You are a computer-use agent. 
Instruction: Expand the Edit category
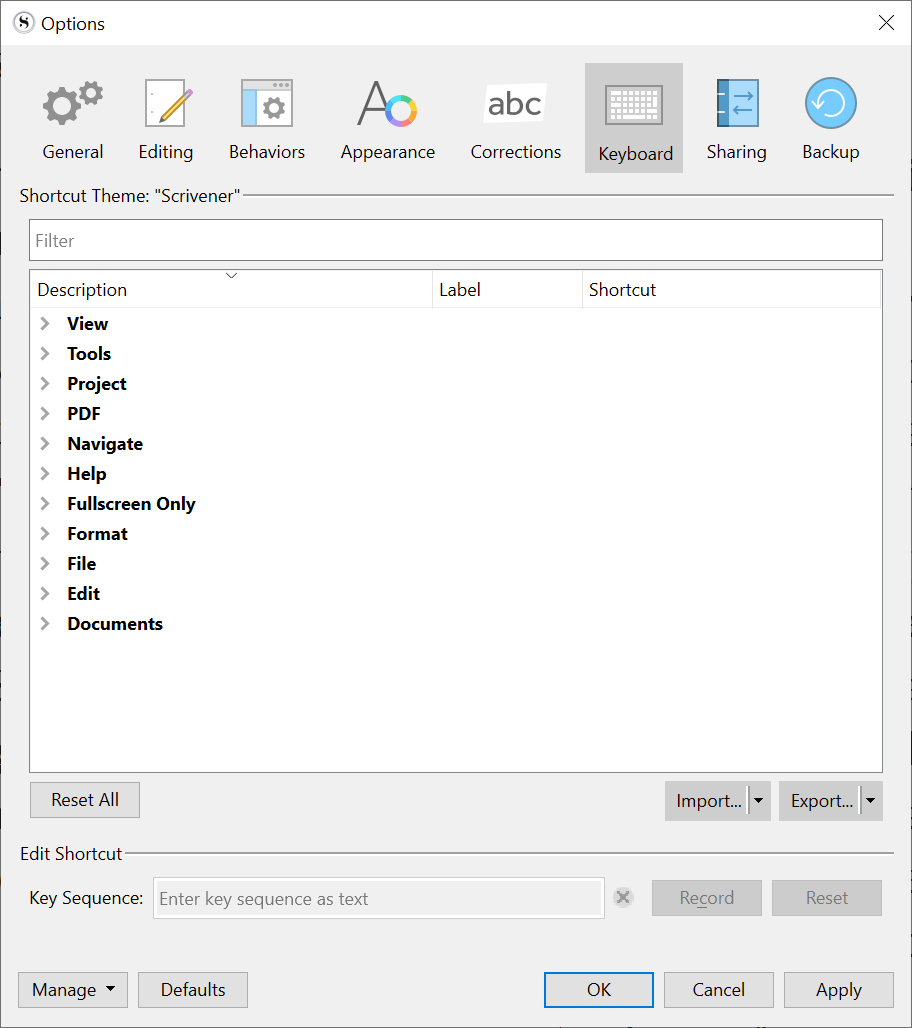tap(45, 593)
